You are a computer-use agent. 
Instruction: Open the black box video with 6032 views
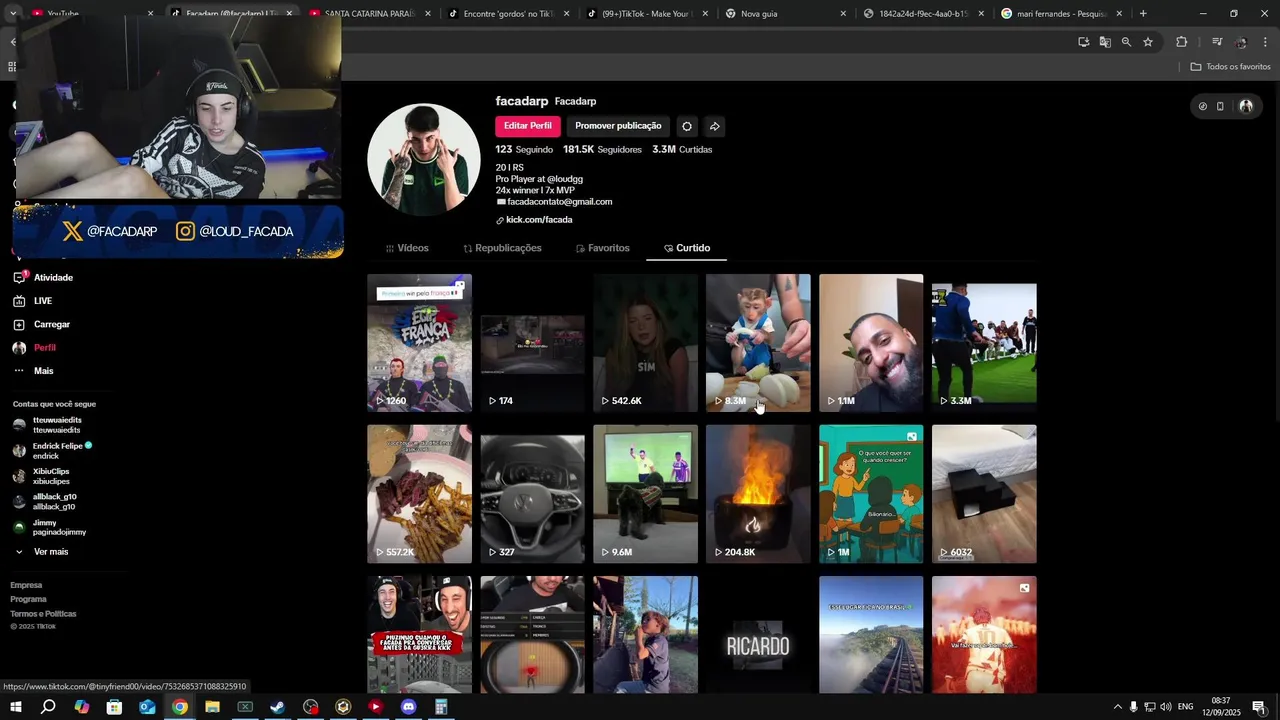coord(984,494)
